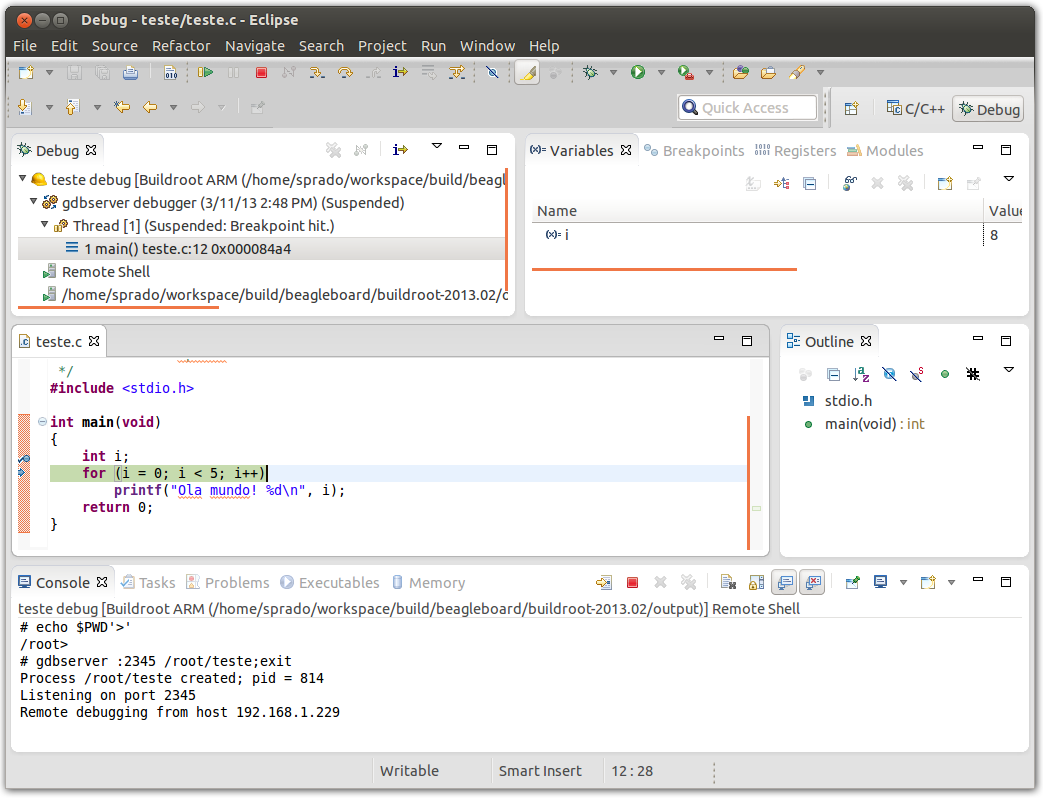Click the Step Into icon

(x=317, y=72)
